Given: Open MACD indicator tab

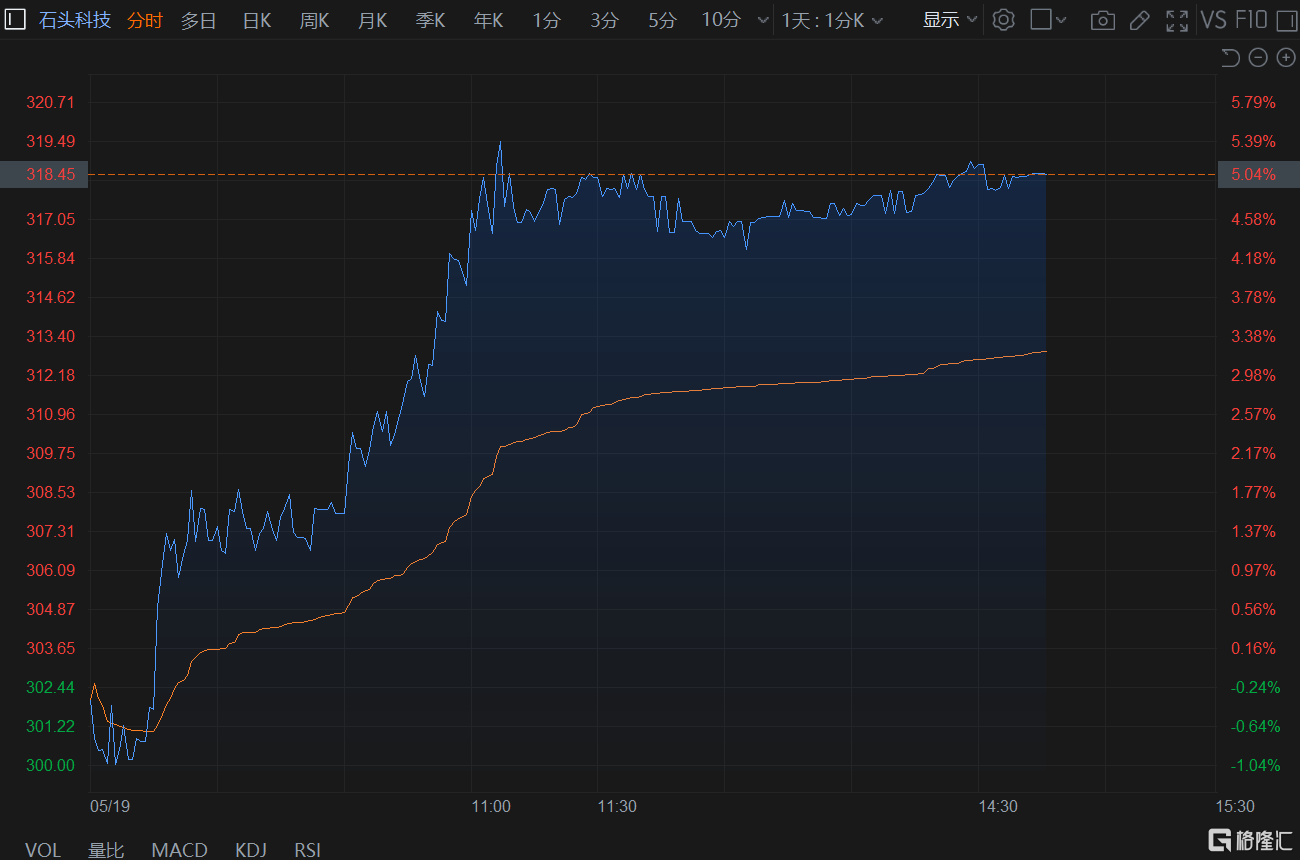Looking at the screenshot, I should tap(179, 850).
